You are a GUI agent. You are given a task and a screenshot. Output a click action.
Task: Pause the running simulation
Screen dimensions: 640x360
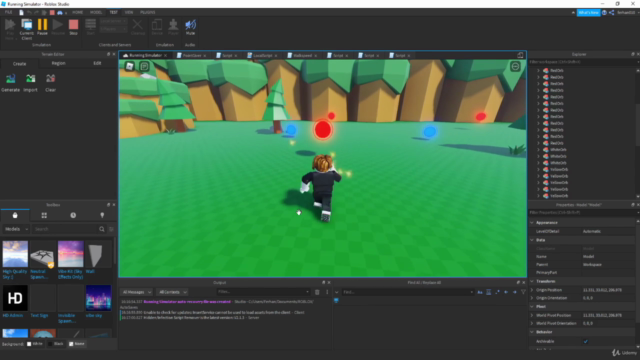(x=42, y=27)
